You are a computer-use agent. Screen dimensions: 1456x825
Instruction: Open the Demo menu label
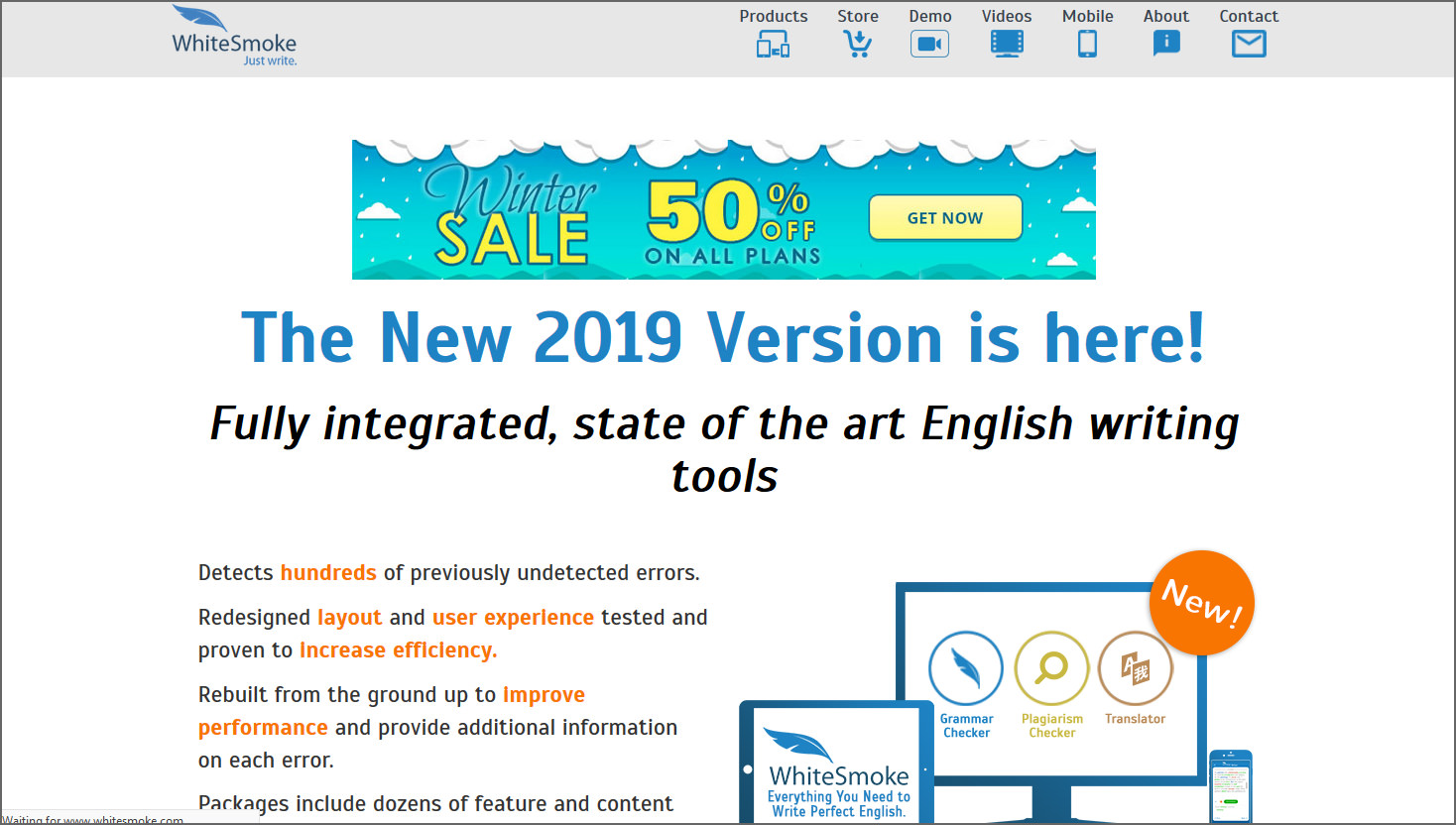click(x=930, y=16)
